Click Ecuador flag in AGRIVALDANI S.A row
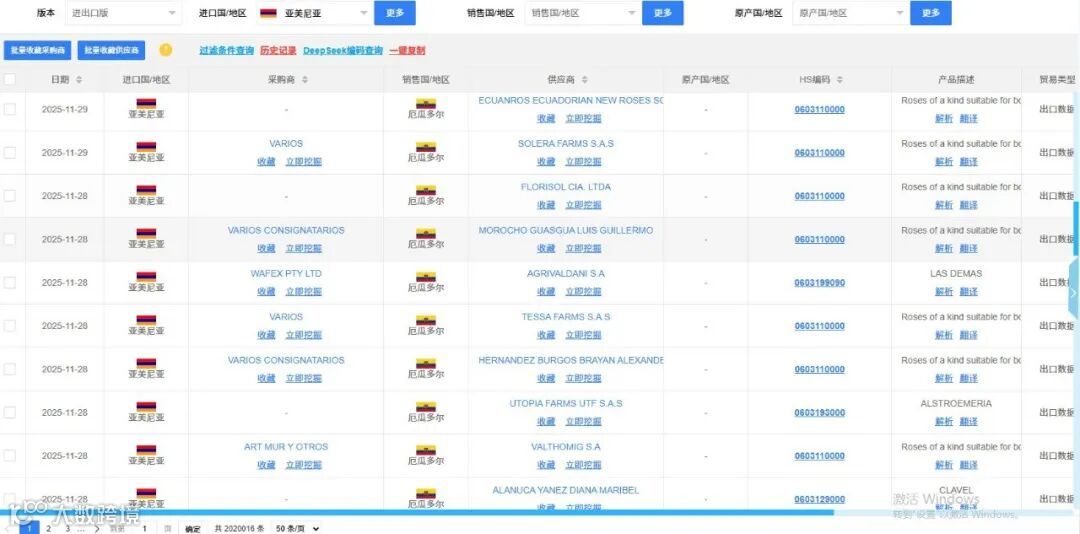This screenshot has width=1080, height=534. point(426,277)
